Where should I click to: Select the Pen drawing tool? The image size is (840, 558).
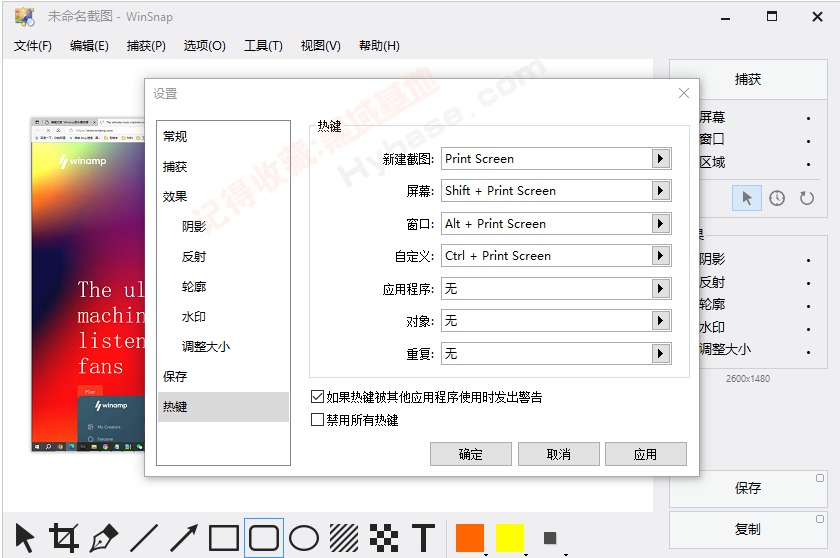(x=104, y=538)
